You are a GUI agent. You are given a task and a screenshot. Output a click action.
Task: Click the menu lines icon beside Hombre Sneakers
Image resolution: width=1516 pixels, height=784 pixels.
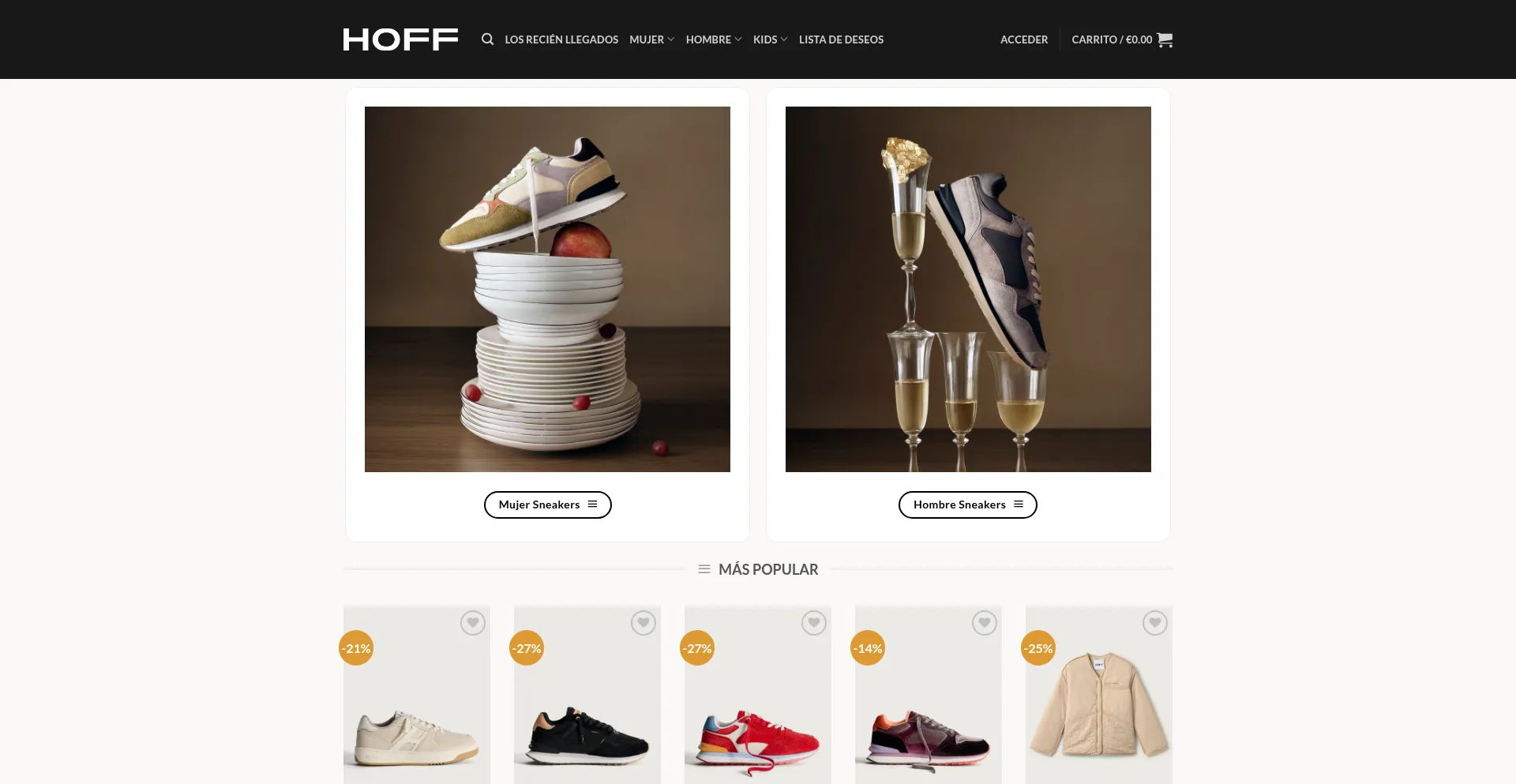point(1019,505)
